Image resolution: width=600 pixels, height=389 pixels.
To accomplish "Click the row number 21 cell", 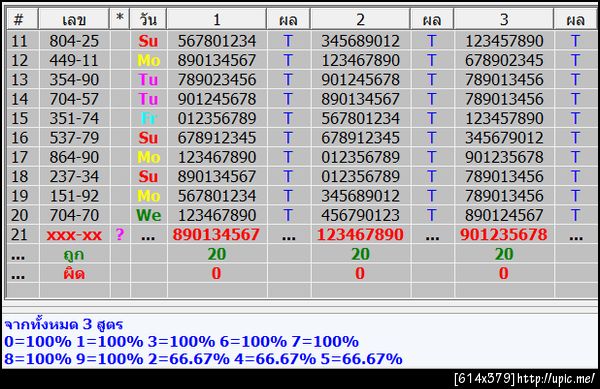I will (x=19, y=234).
